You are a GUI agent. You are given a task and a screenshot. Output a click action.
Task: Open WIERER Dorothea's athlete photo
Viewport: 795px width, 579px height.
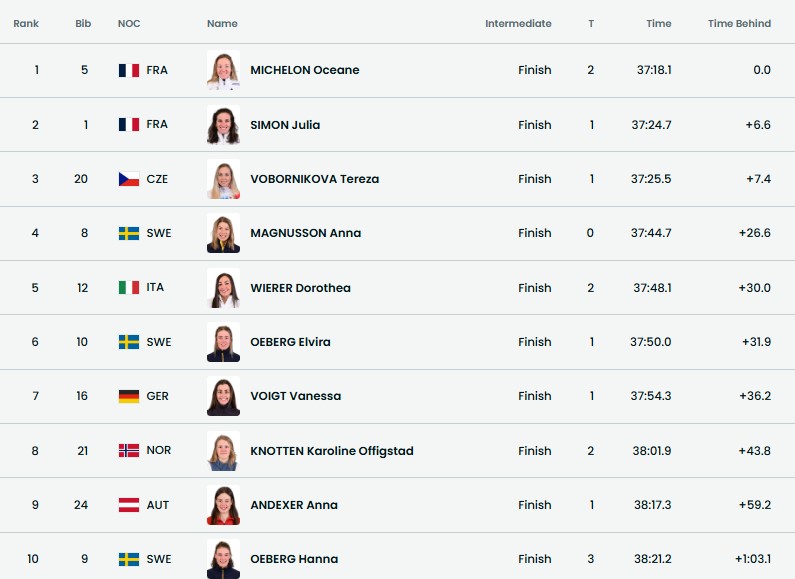pyautogui.click(x=223, y=288)
